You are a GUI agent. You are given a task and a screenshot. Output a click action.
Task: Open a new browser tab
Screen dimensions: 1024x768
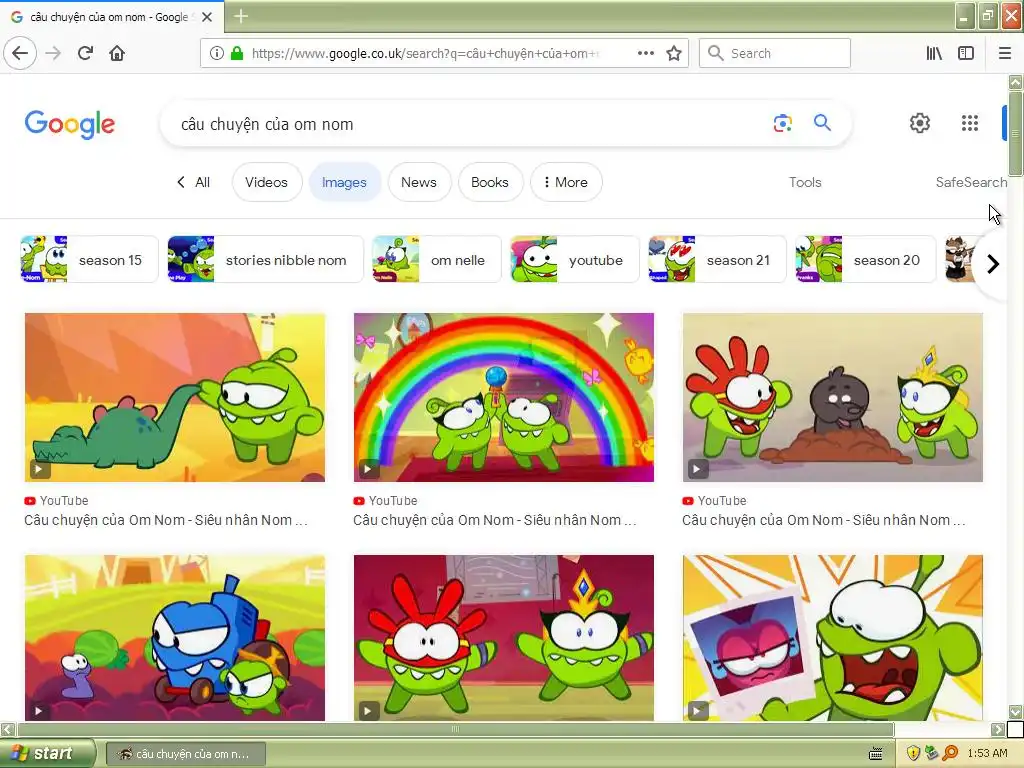click(241, 16)
